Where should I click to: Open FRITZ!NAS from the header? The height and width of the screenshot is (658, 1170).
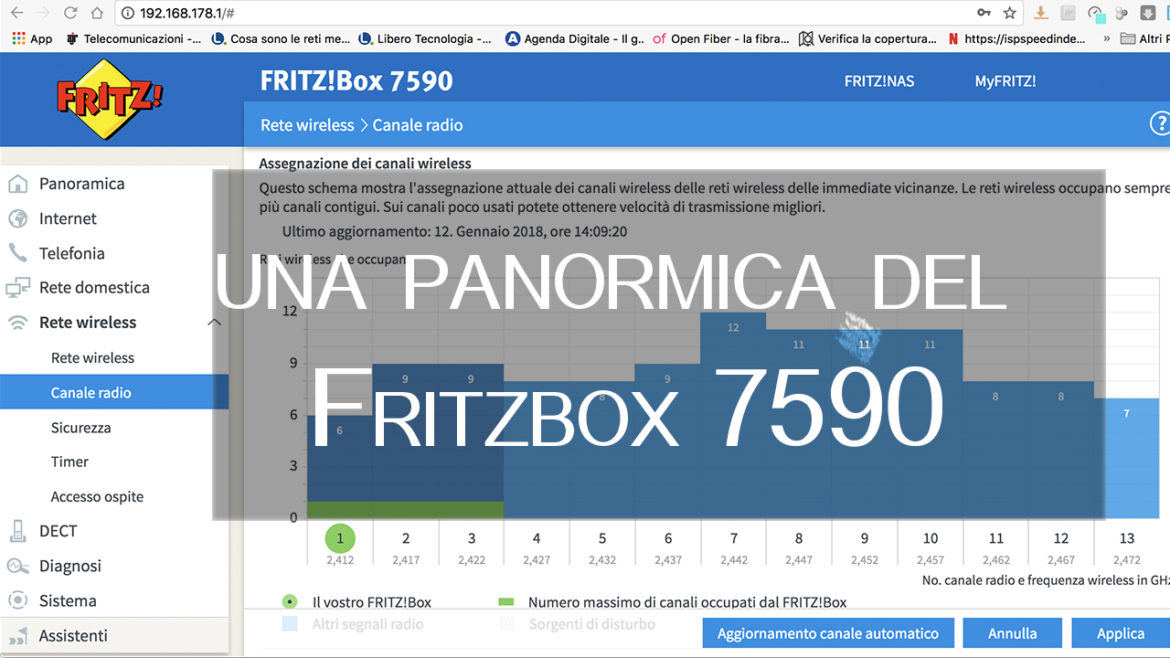pyautogui.click(x=879, y=81)
